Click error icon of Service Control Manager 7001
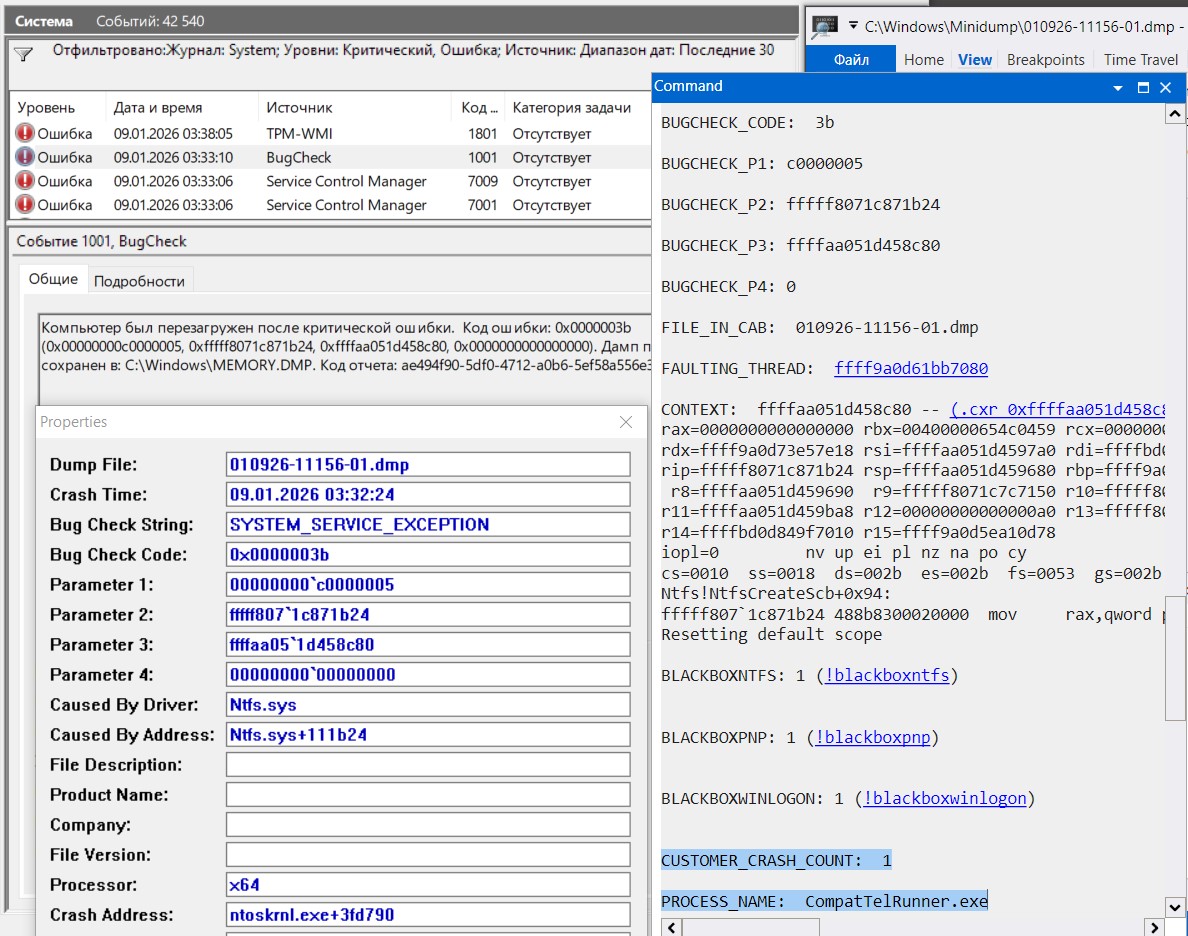This screenshot has width=1188, height=936. [25, 205]
